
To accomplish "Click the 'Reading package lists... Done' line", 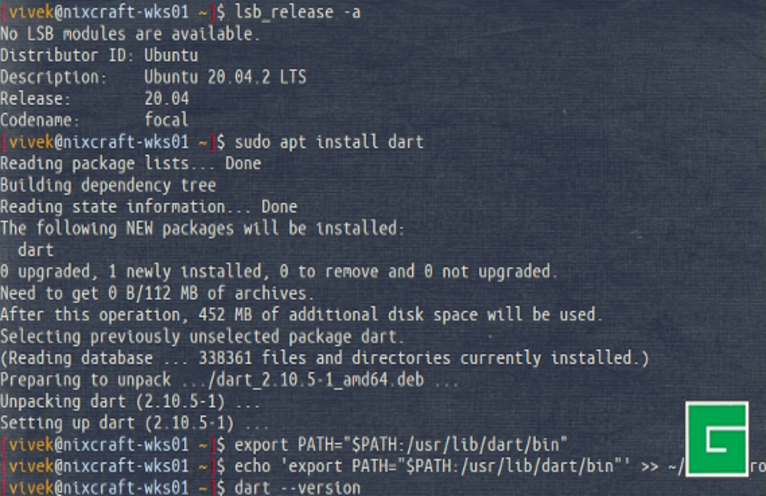I will point(130,163).
